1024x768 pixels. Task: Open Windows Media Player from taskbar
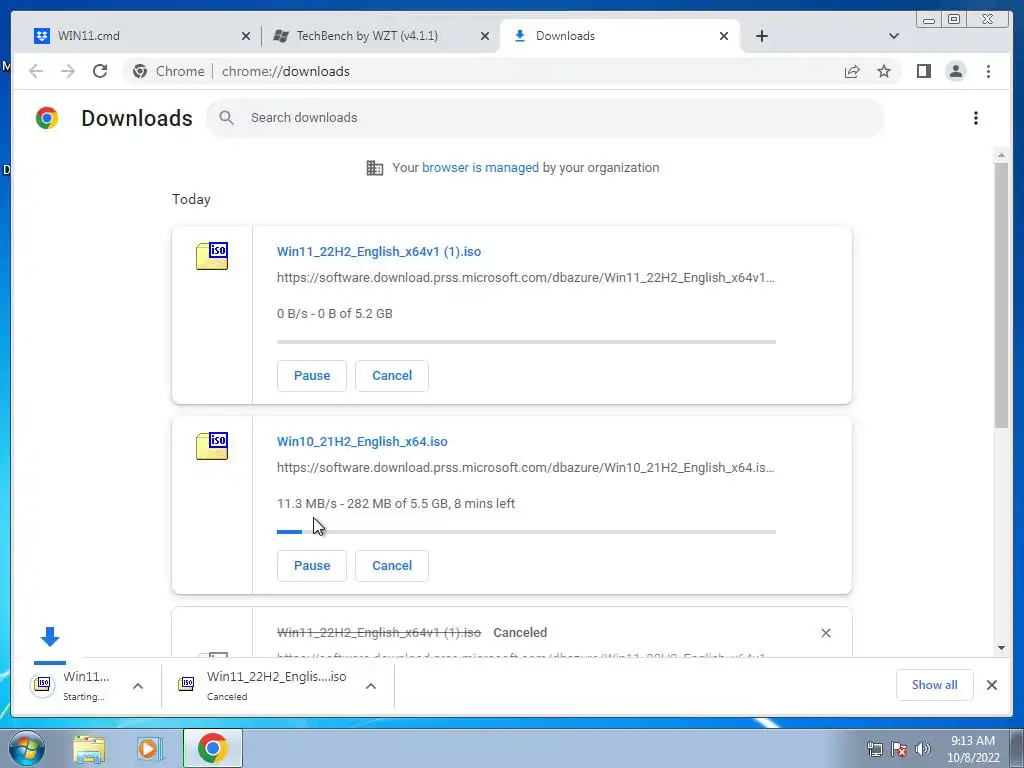click(149, 749)
